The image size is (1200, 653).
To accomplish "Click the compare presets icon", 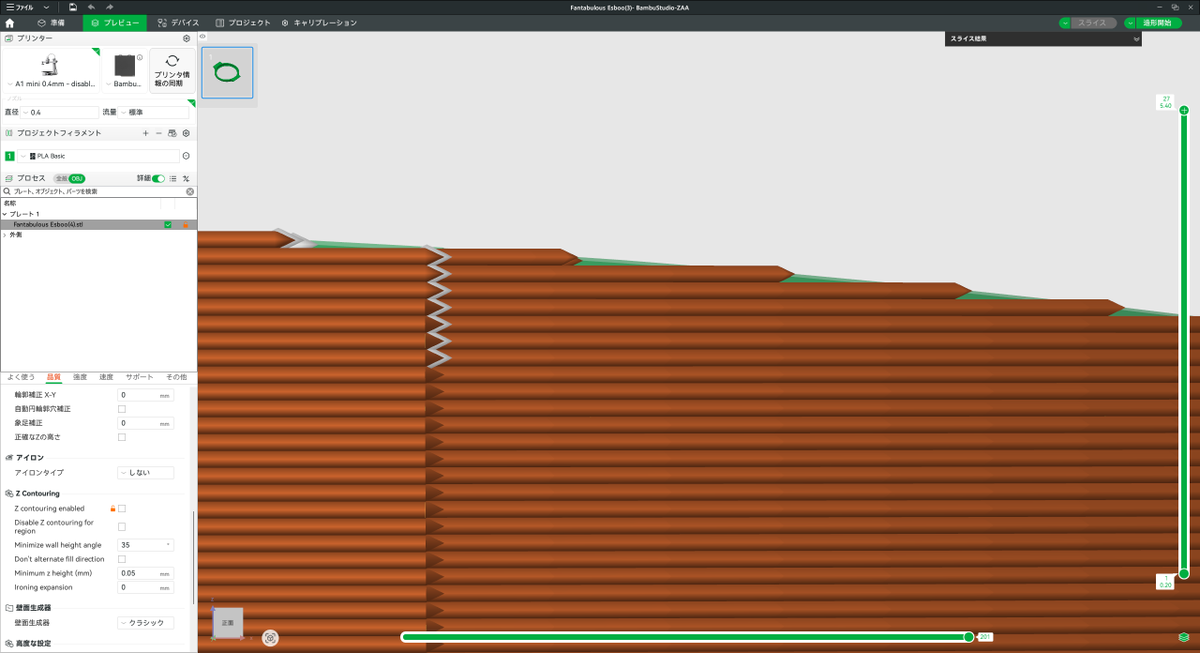I will click(x=186, y=178).
